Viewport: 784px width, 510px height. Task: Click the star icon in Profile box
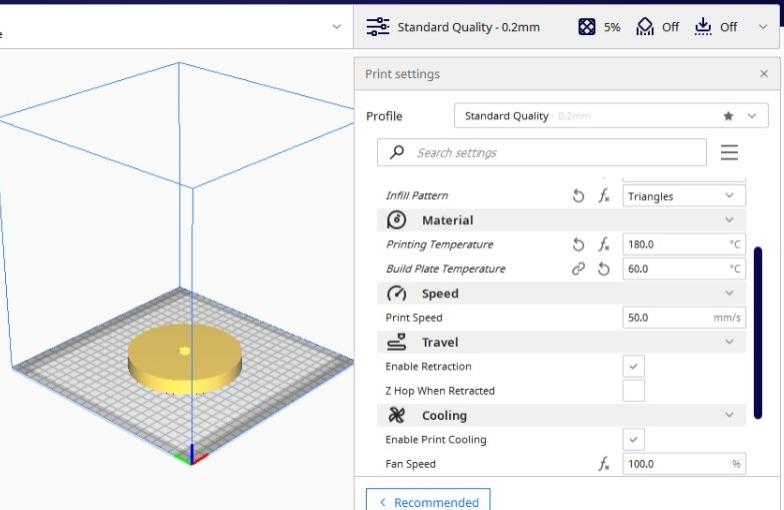(x=728, y=116)
